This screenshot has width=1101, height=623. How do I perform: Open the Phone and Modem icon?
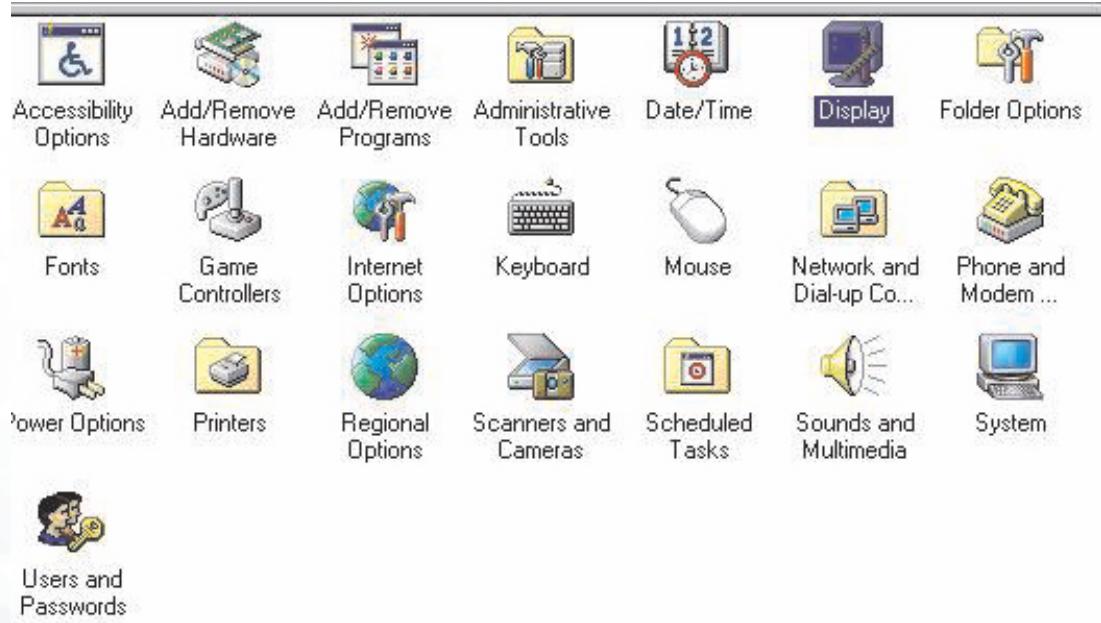[x=1010, y=209]
